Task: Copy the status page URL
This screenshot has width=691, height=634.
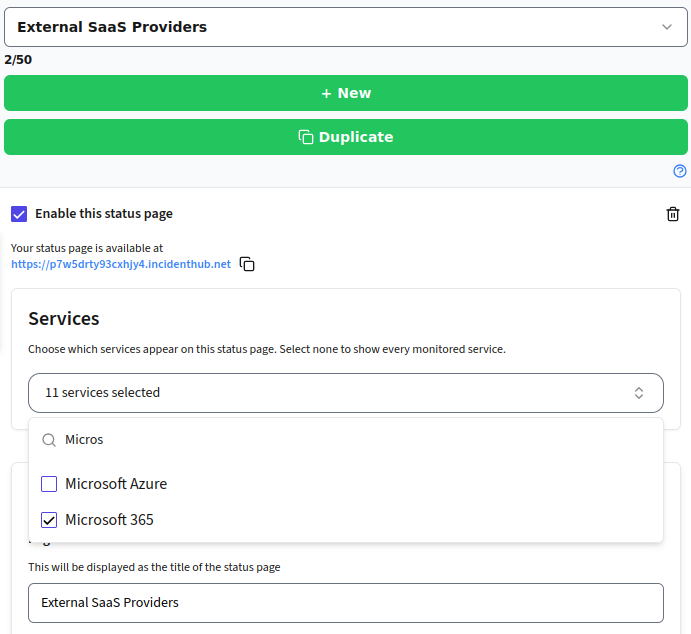Action: tap(247, 264)
